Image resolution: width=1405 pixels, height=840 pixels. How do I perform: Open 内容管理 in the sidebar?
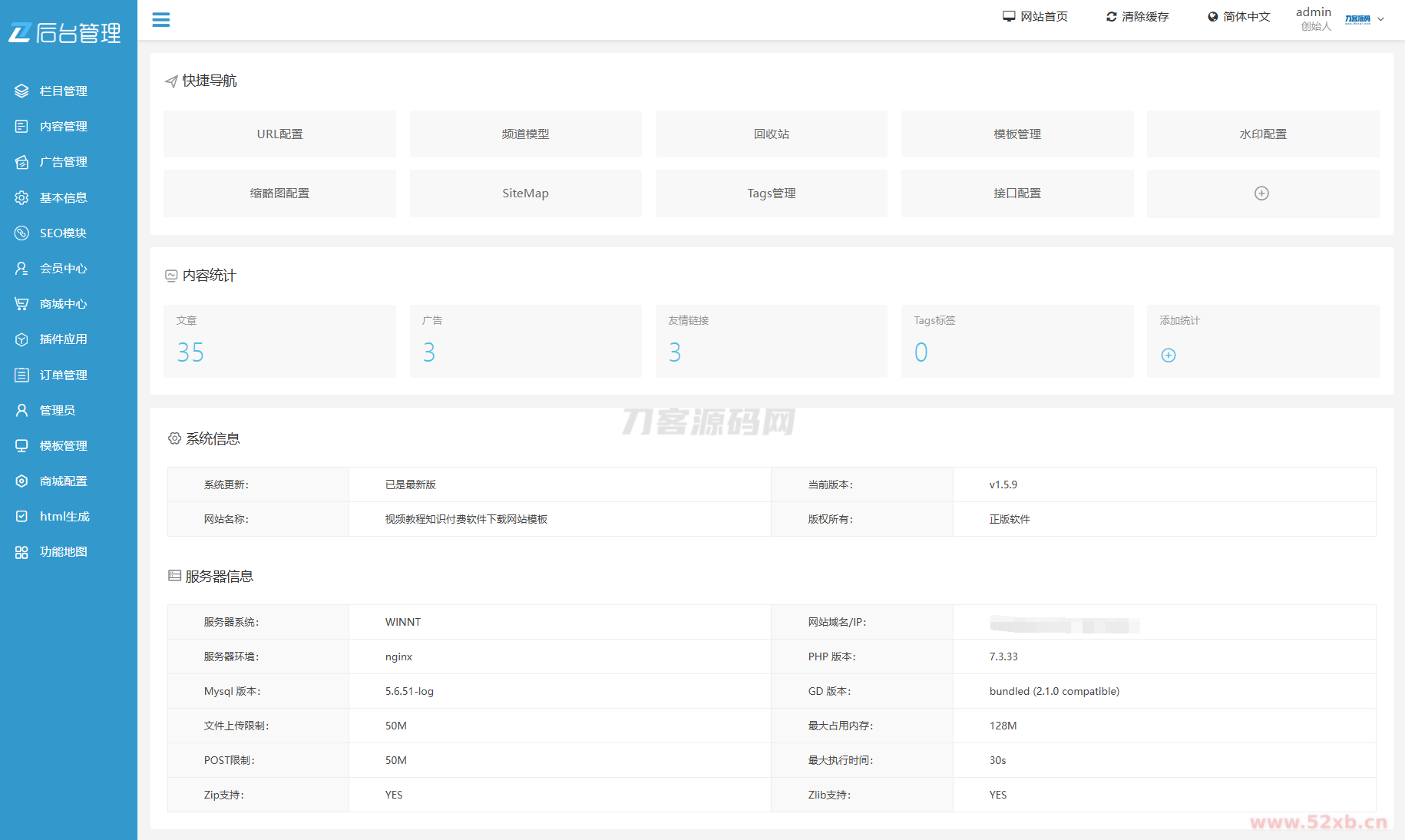pyautogui.click(x=63, y=127)
